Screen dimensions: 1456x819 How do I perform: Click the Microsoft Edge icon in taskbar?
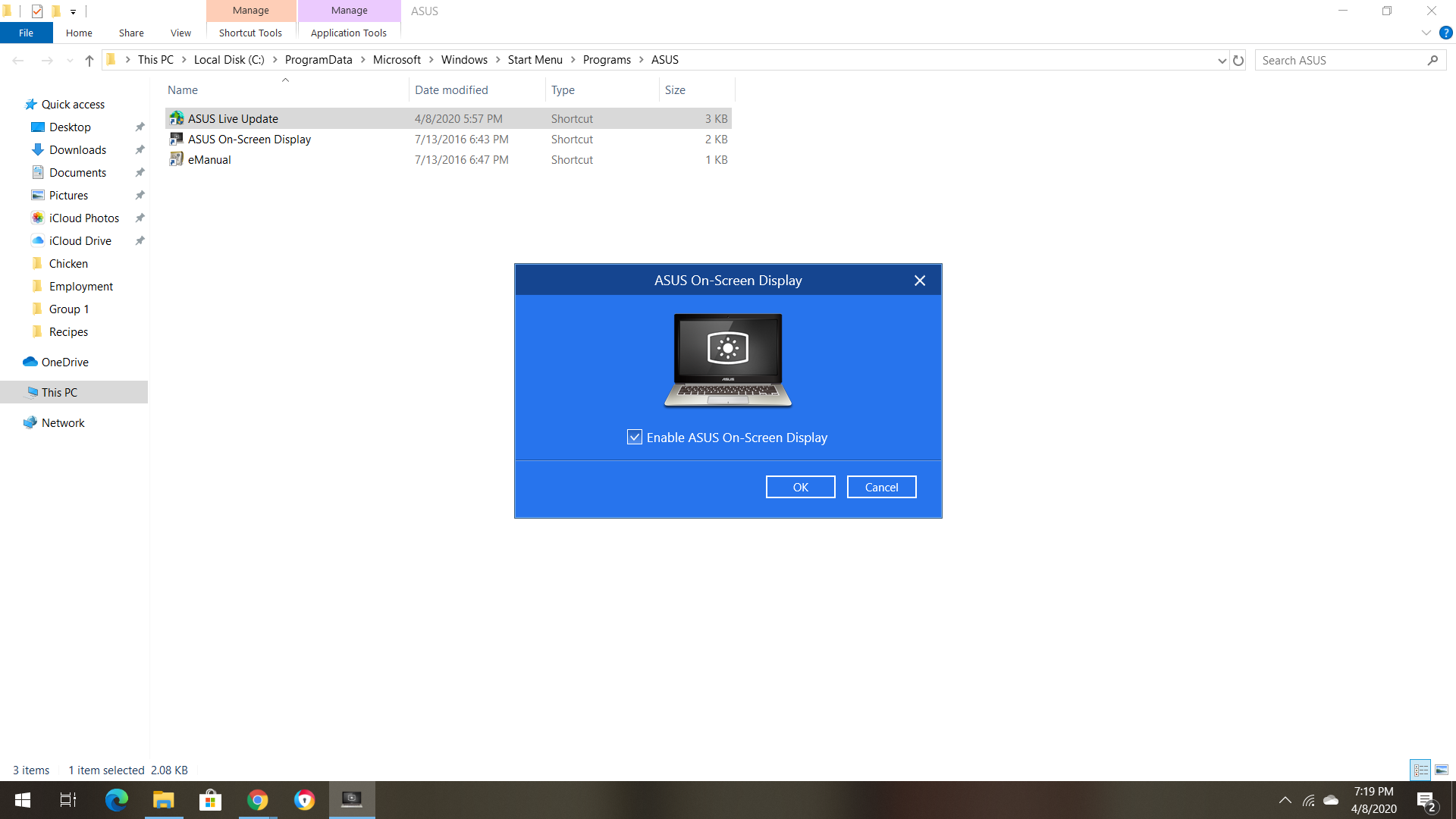[x=115, y=799]
